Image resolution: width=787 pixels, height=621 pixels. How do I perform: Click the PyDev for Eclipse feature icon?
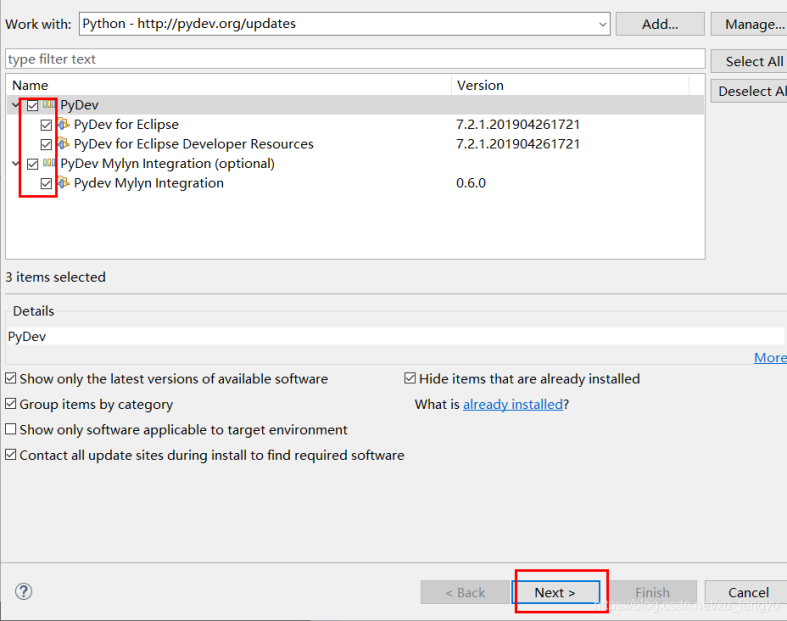coord(63,124)
